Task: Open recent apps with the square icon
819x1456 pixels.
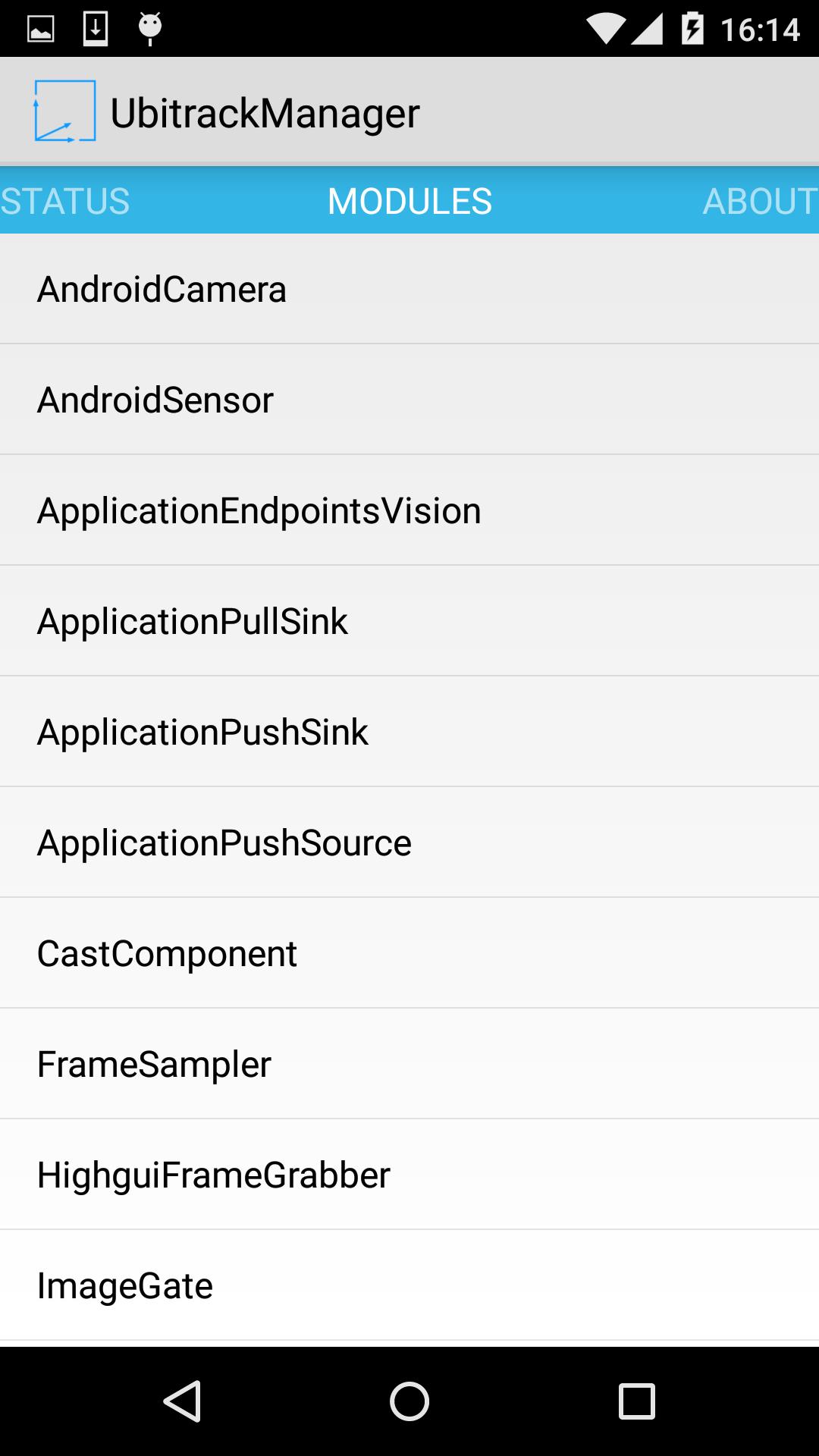Action: click(637, 1401)
